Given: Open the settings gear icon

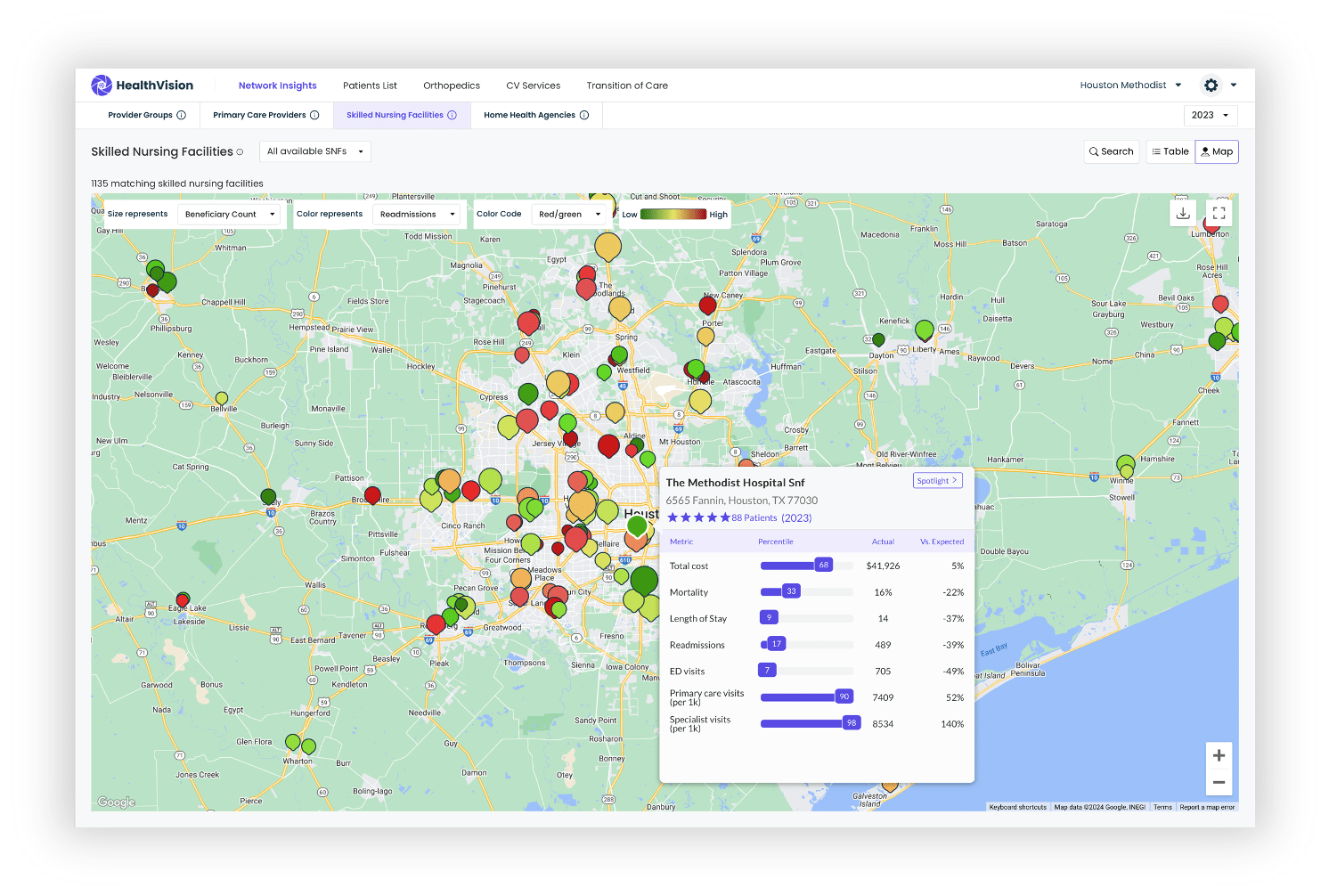Looking at the screenshot, I should (1211, 86).
